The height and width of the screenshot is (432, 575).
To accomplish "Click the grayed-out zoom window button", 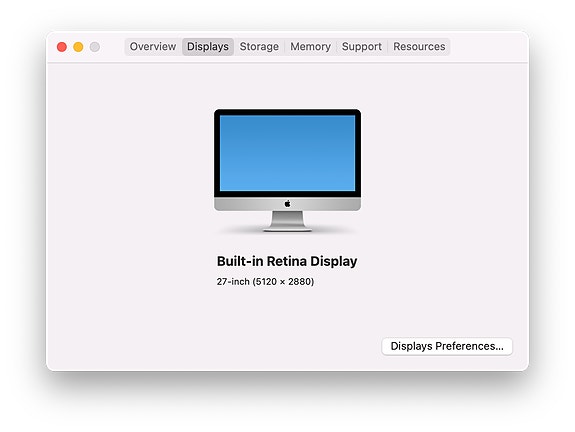I will pyautogui.click(x=95, y=47).
